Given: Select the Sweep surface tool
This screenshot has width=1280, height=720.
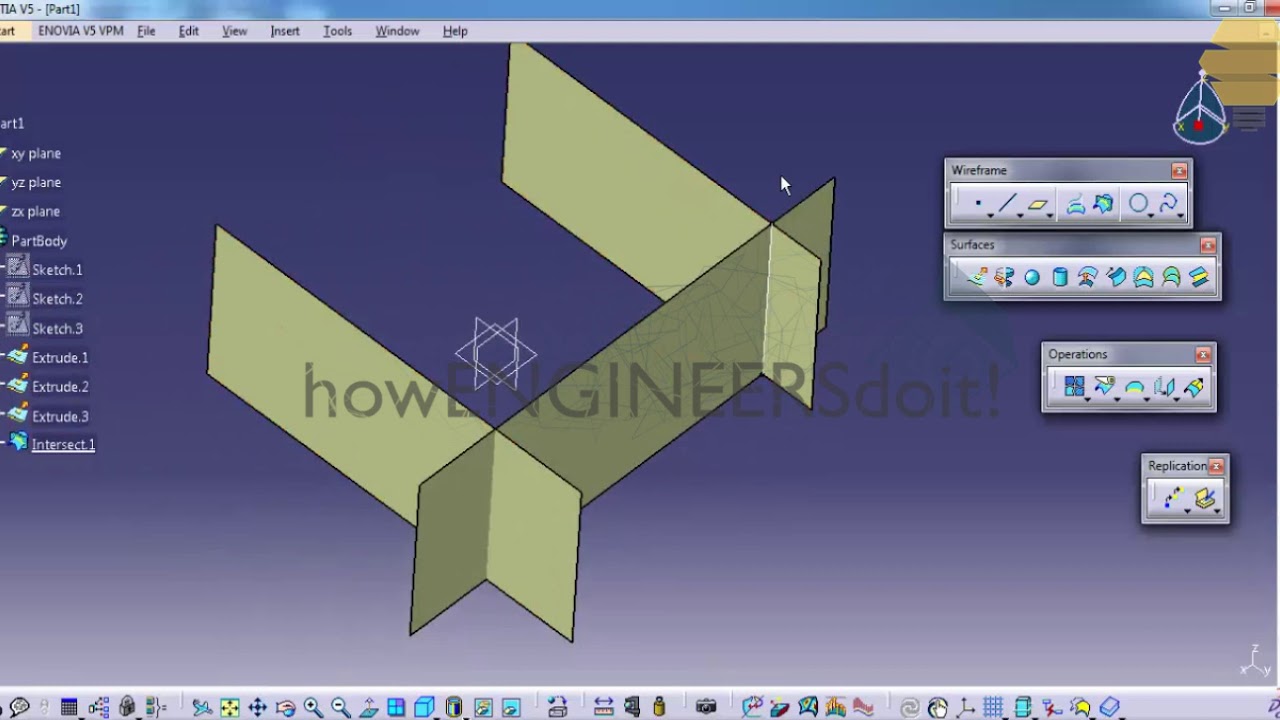Looking at the screenshot, I should pyautogui.click(x=1116, y=277).
